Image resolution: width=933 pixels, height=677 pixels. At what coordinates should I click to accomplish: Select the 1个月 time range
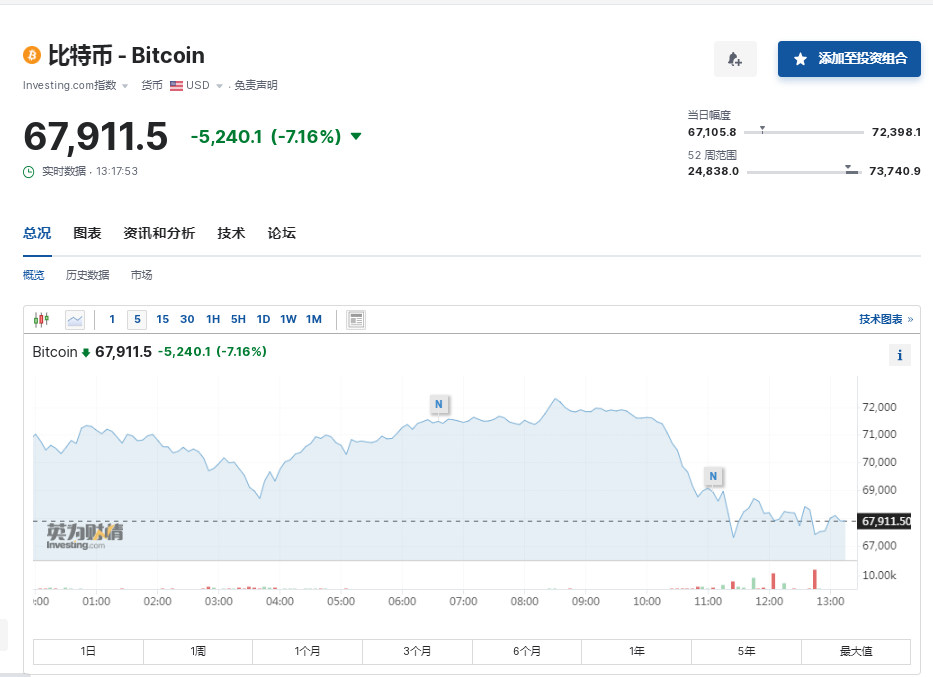click(x=307, y=651)
